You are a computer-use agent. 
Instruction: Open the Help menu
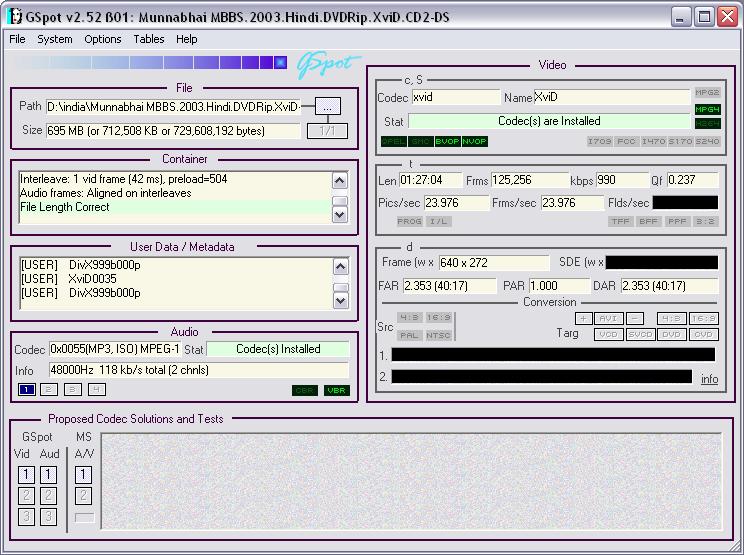pyautogui.click(x=186, y=39)
